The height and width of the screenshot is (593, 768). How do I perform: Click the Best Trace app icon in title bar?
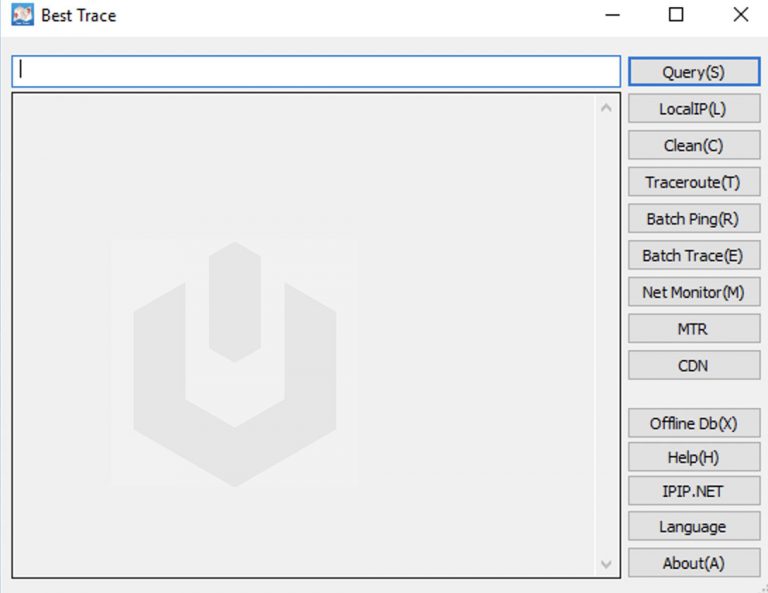(x=22, y=15)
